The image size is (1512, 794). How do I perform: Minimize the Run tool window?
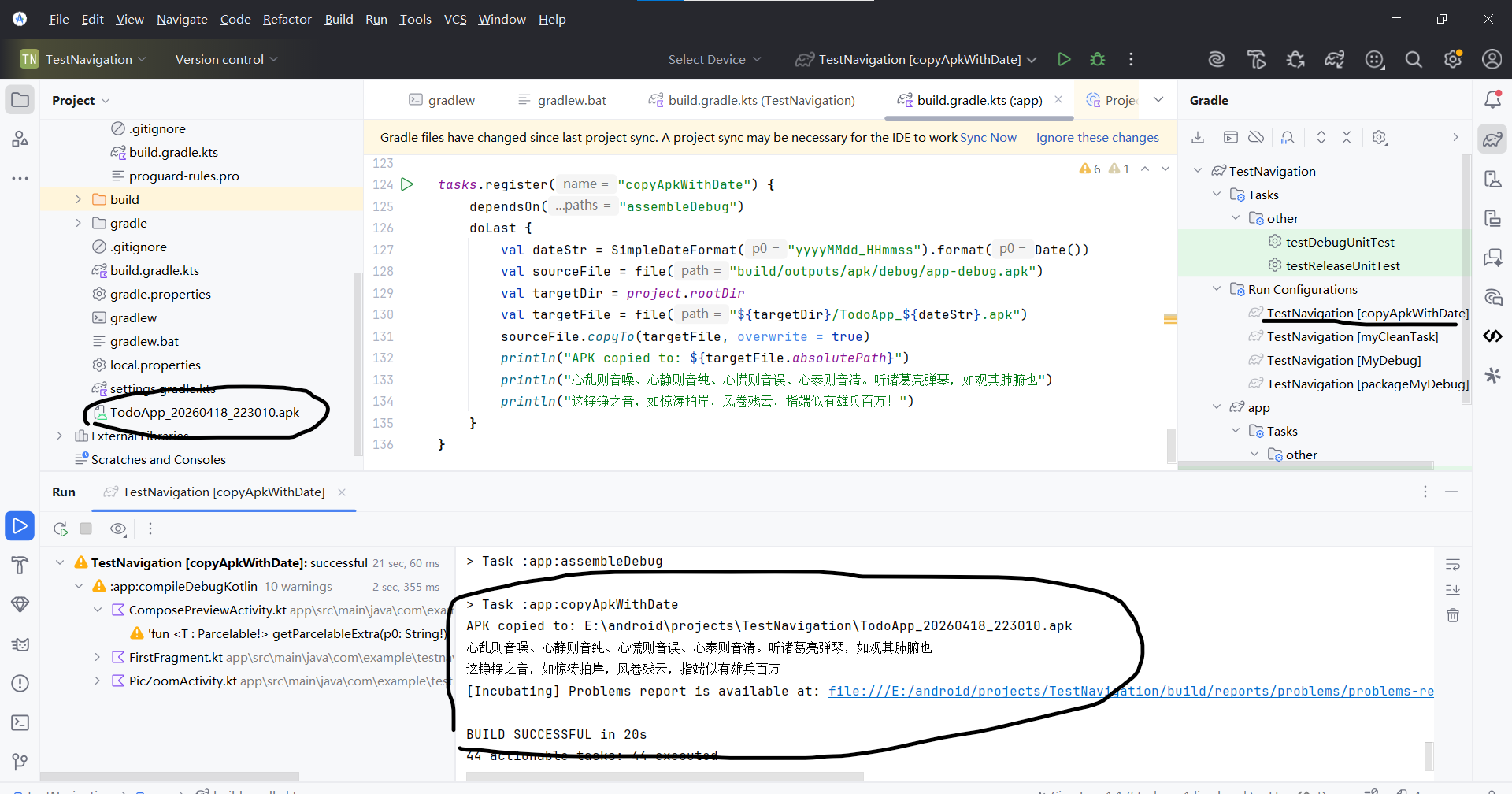pos(1451,492)
